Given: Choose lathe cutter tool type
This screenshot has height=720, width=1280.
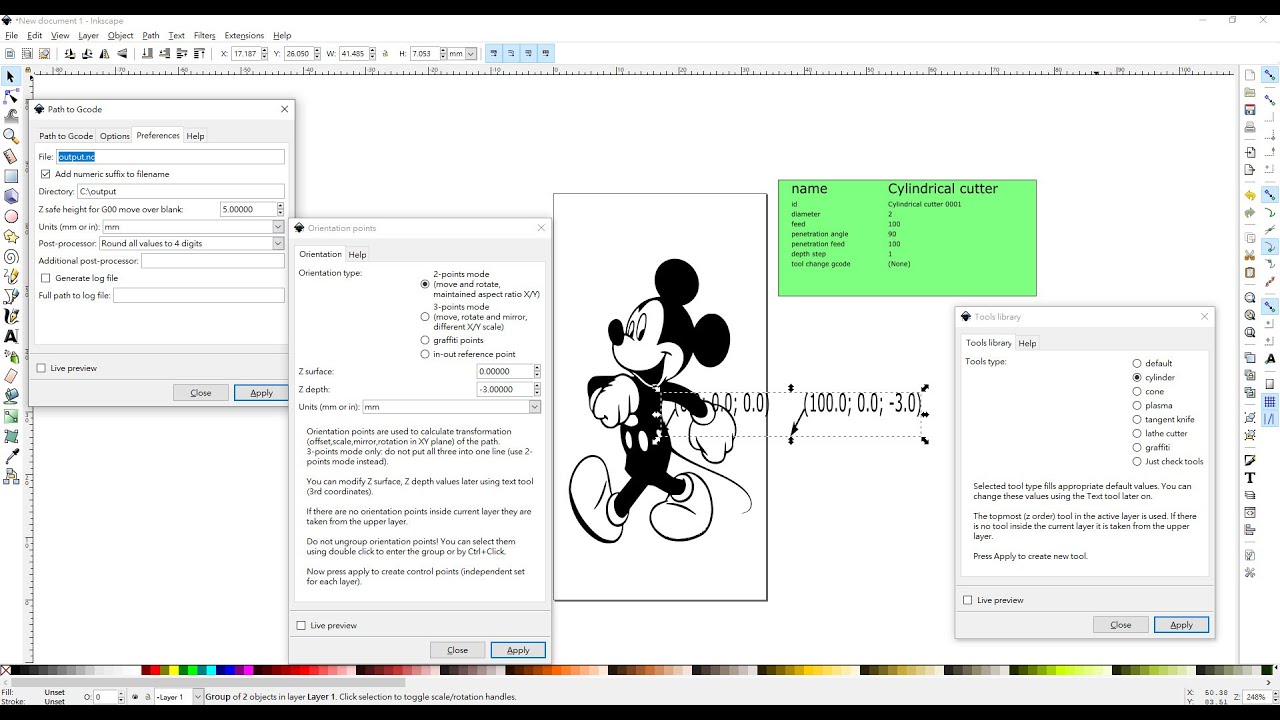Looking at the screenshot, I should [1137, 433].
